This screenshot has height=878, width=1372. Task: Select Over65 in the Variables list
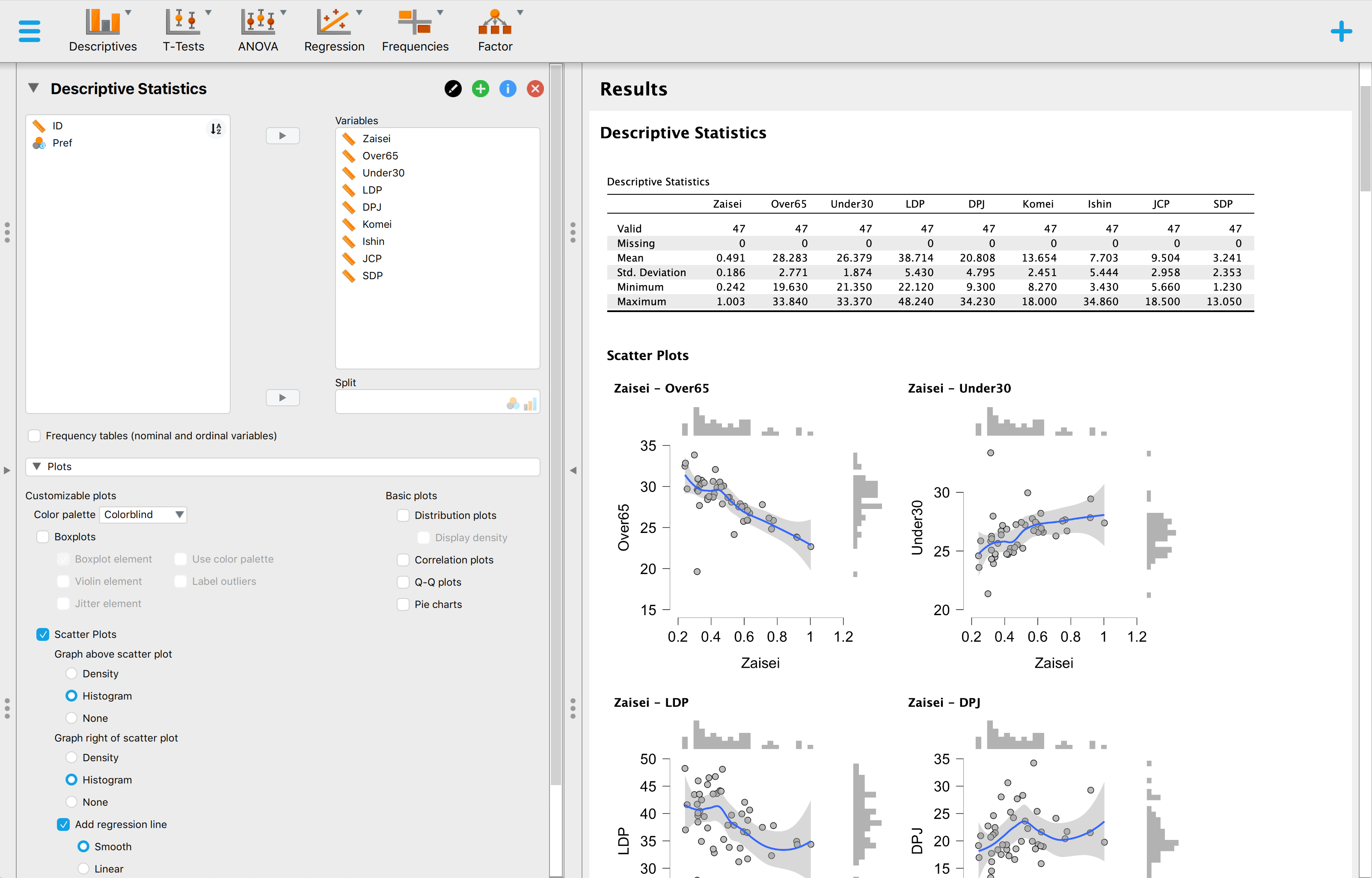(438, 156)
